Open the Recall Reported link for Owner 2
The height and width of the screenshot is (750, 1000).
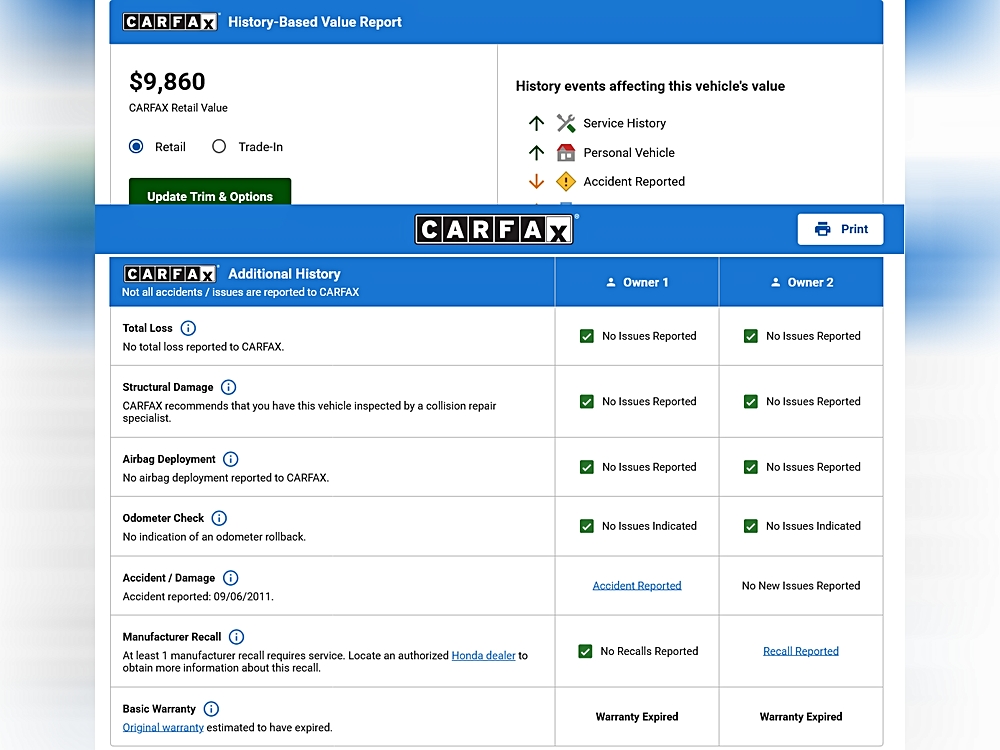tap(800, 651)
